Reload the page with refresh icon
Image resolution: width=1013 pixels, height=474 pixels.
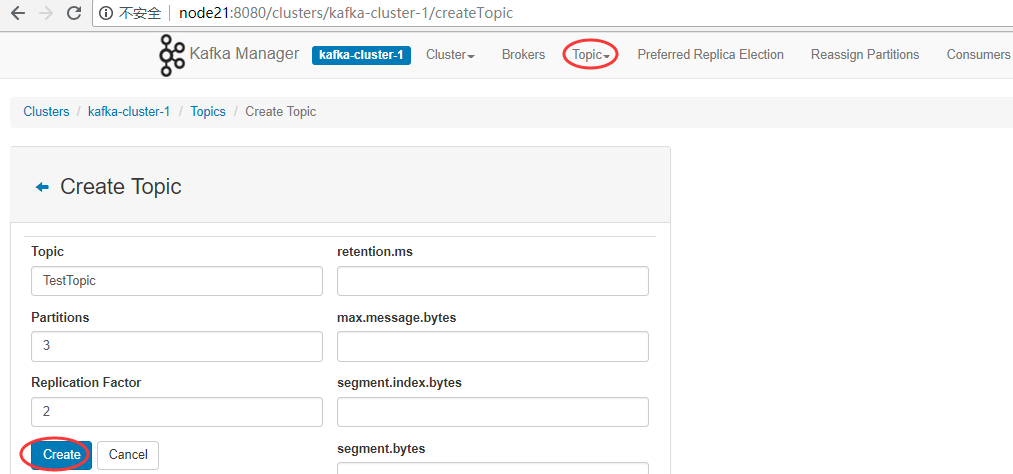coord(74,13)
